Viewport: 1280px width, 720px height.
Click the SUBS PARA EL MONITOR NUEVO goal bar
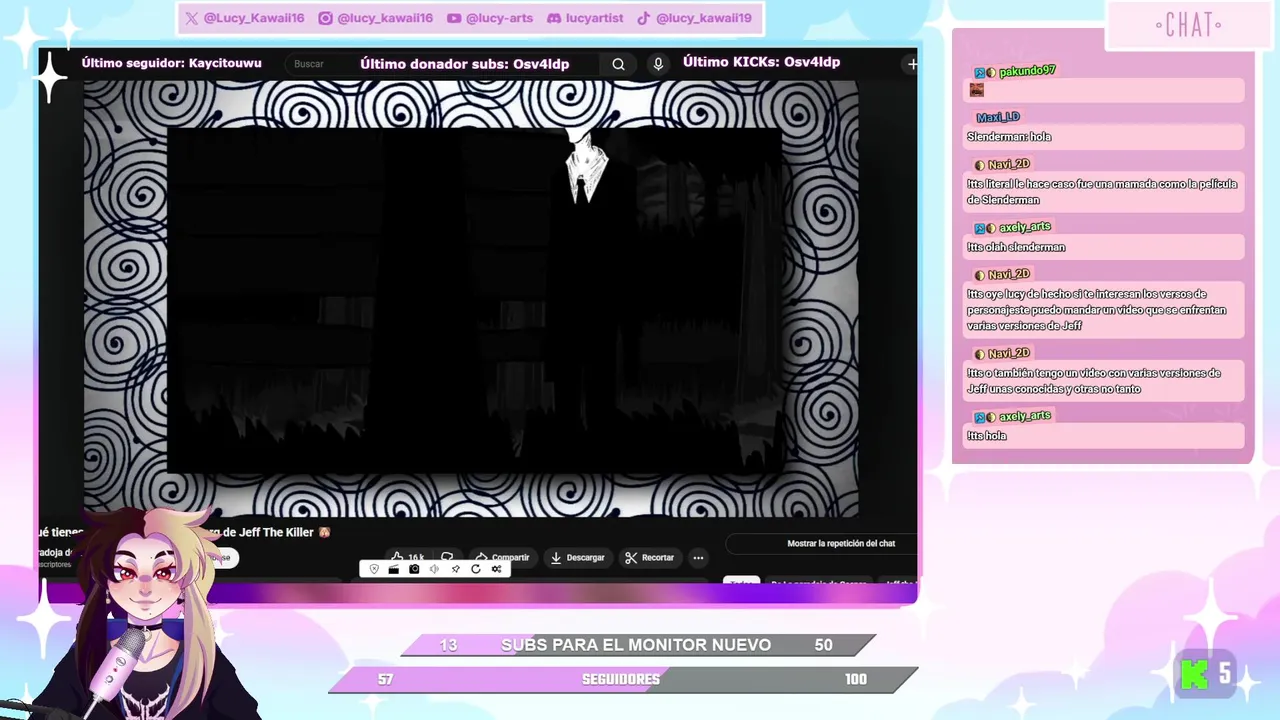point(637,645)
